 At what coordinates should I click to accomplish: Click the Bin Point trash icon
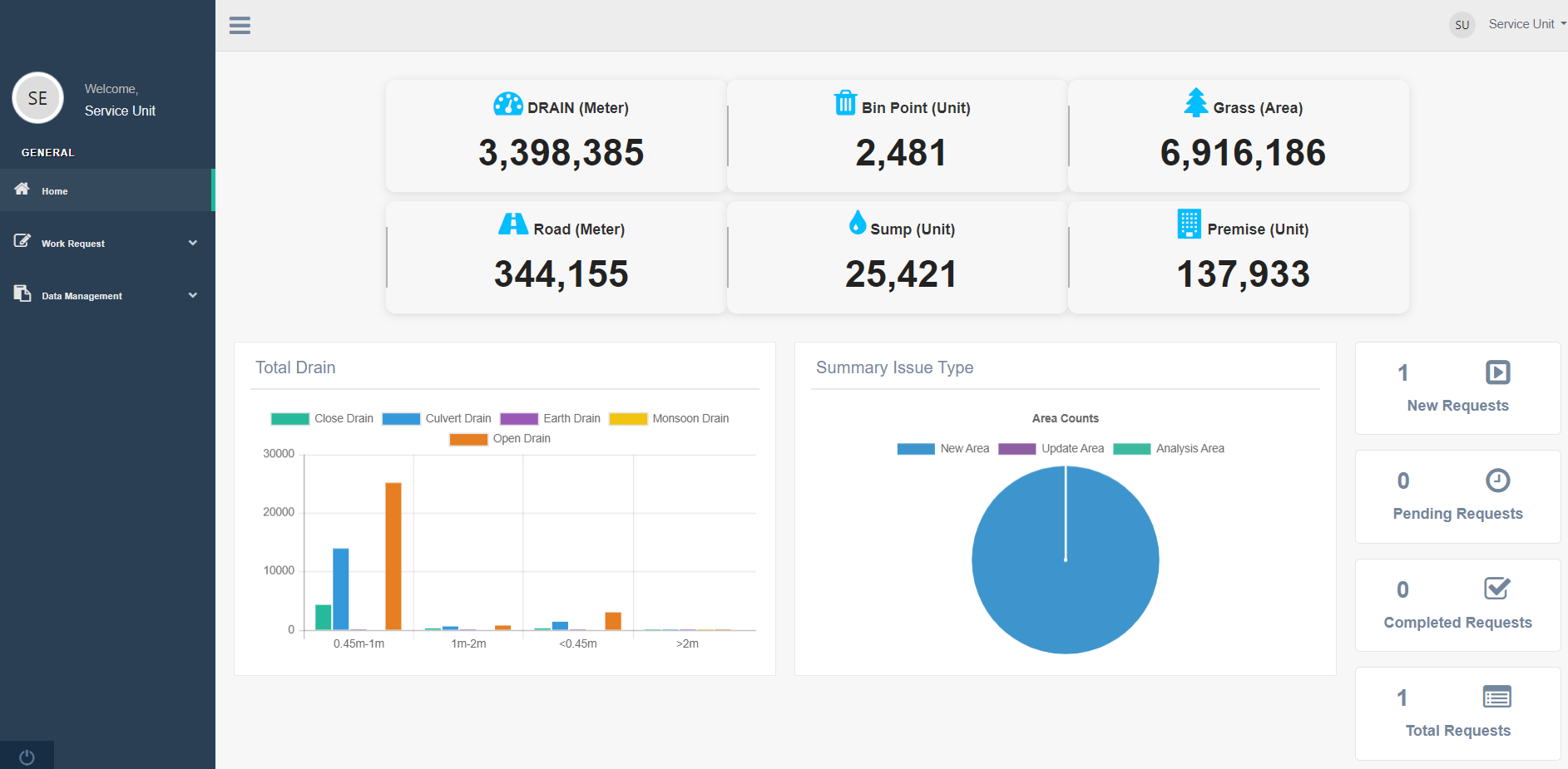click(845, 104)
